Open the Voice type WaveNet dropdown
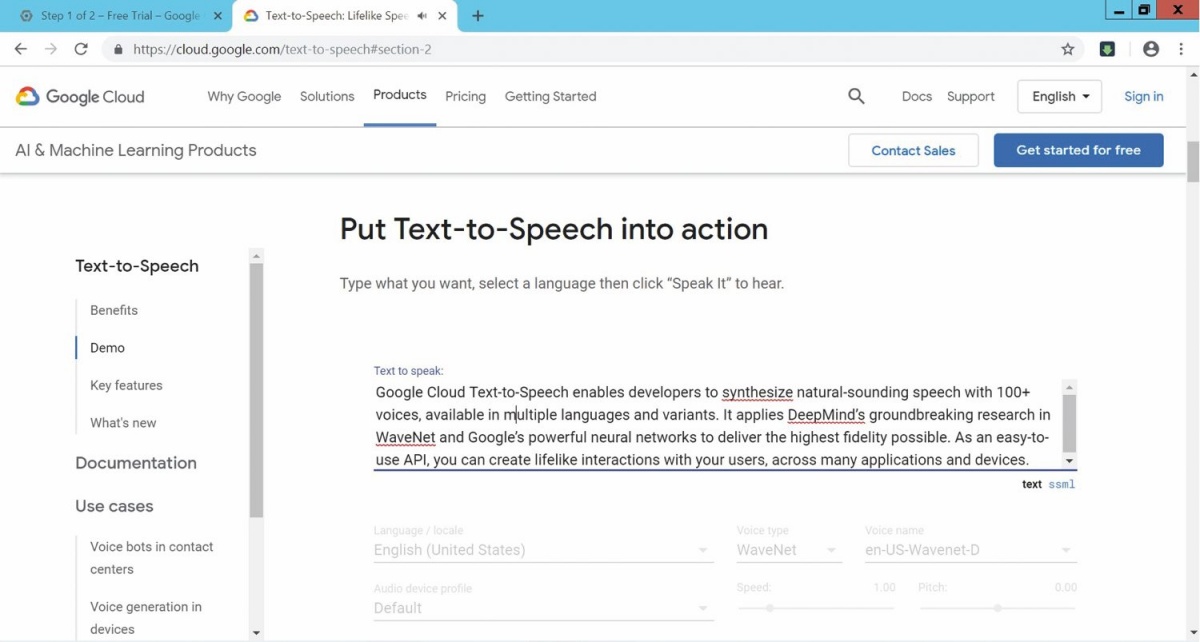 788,550
